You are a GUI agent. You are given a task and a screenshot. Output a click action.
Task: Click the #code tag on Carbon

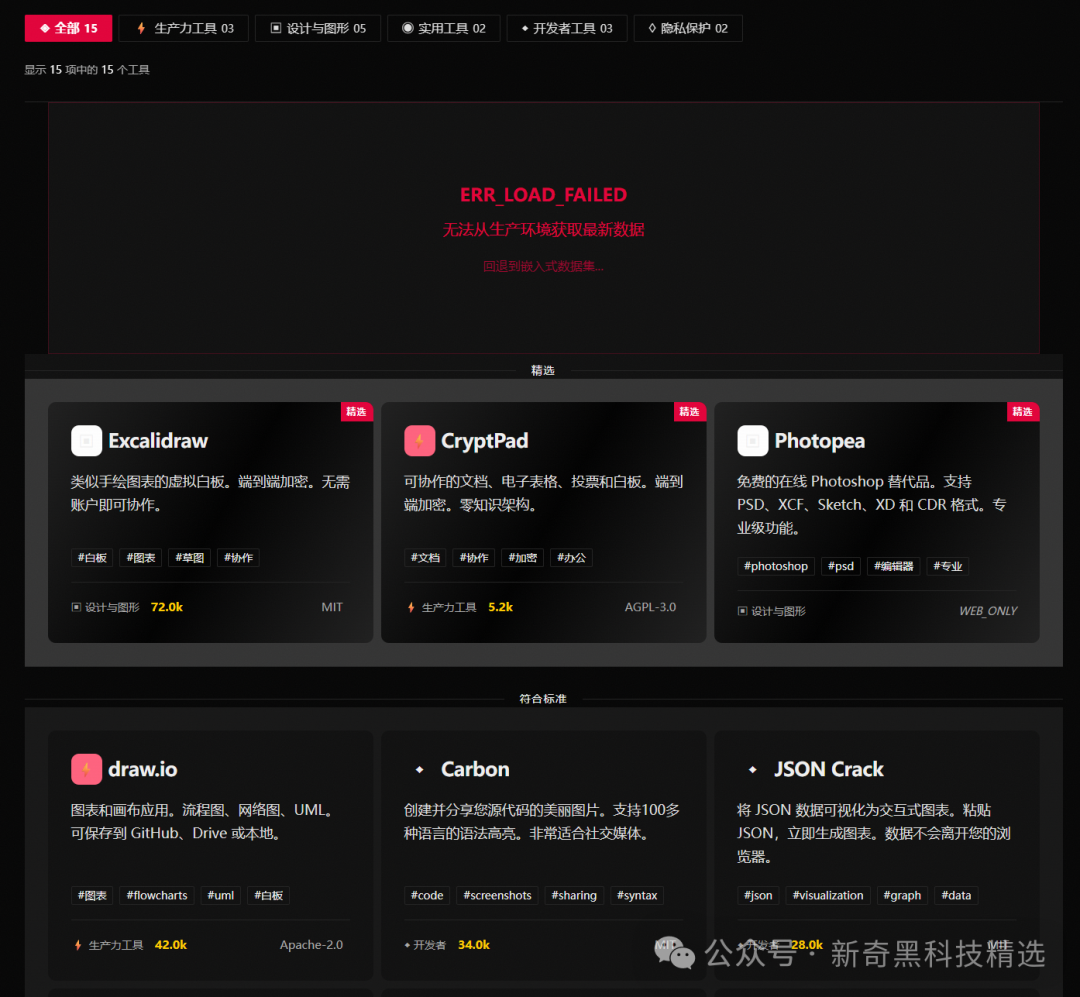pyautogui.click(x=427, y=895)
